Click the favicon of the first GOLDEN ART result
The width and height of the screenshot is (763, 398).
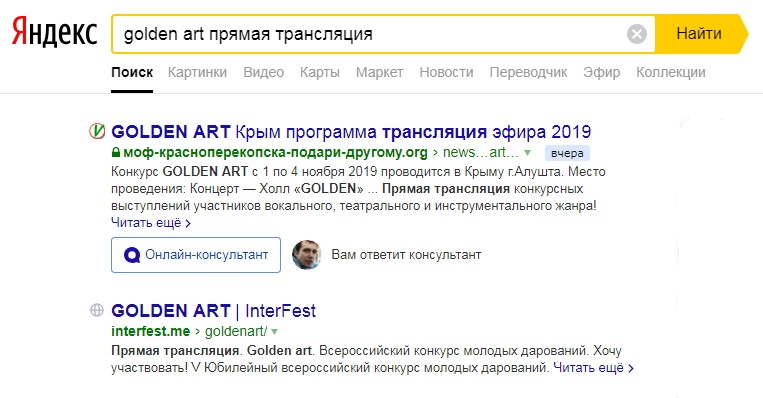[x=97, y=131]
